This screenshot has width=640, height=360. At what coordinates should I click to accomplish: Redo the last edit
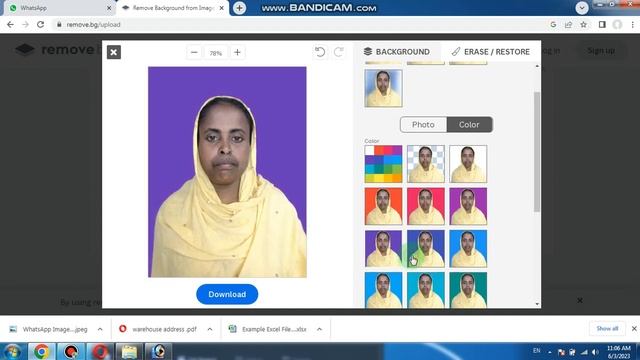click(338, 52)
